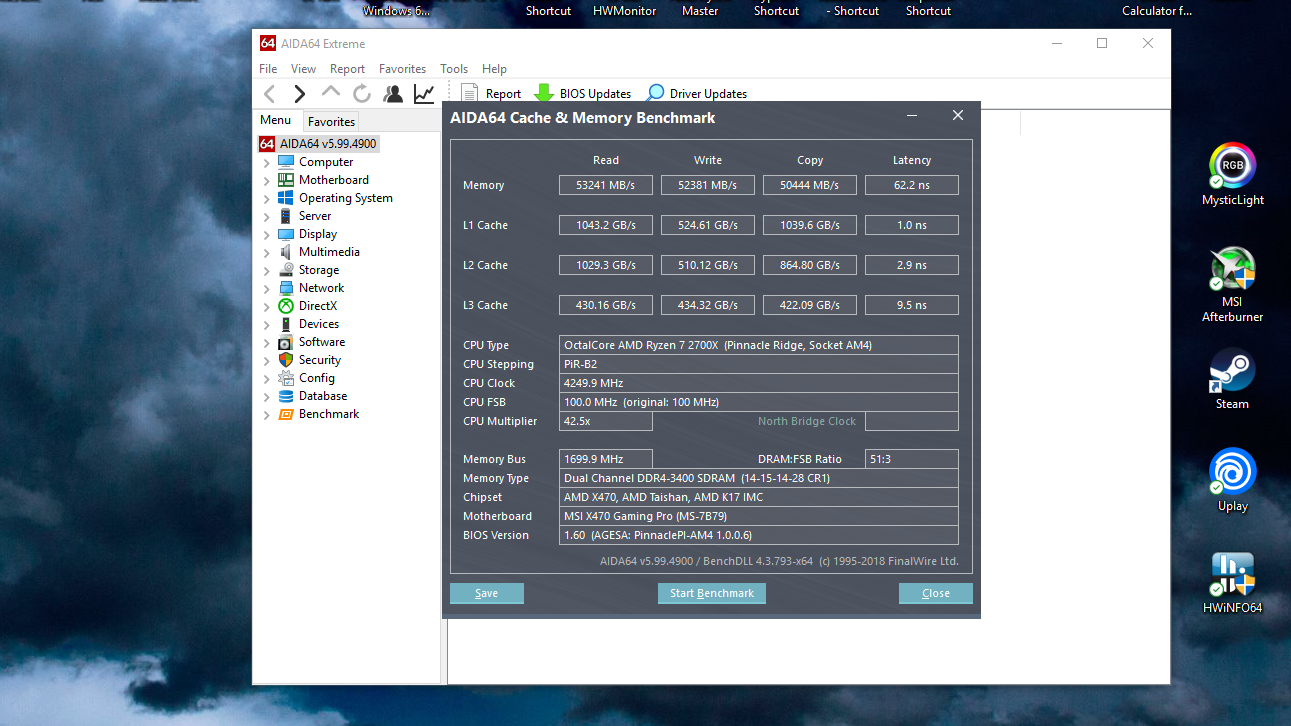Expand the Devices tree node
Image resolution: width=1291 pixels, height=726 pixels.
point(267,325)
